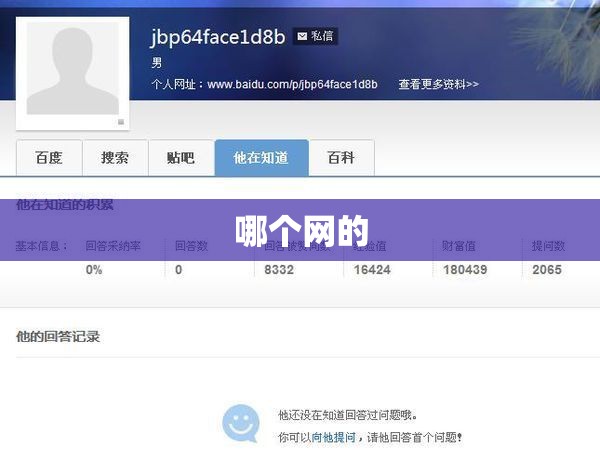
Task: Switch to the 搜索 tab
Action: (x=115, y=158)
